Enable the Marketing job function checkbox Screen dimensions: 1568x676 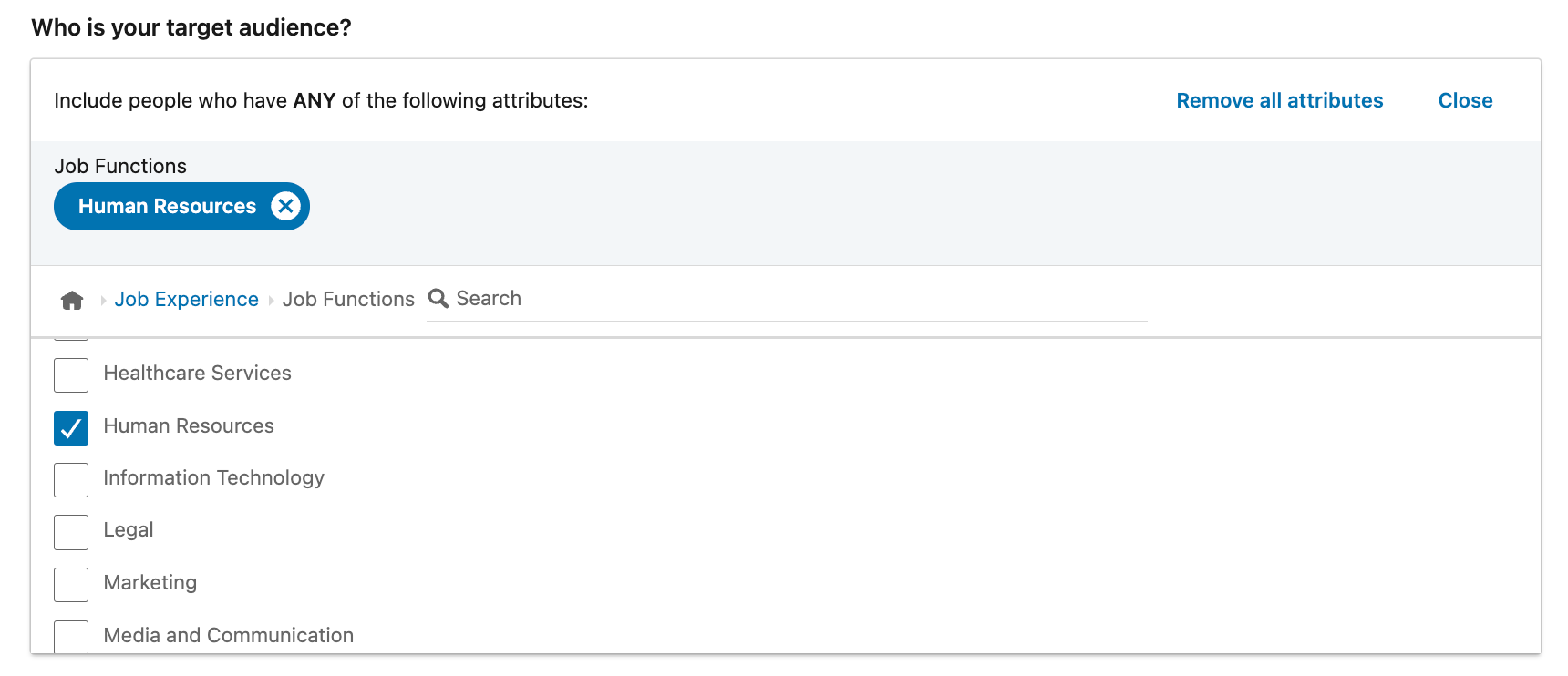[71, 584]
